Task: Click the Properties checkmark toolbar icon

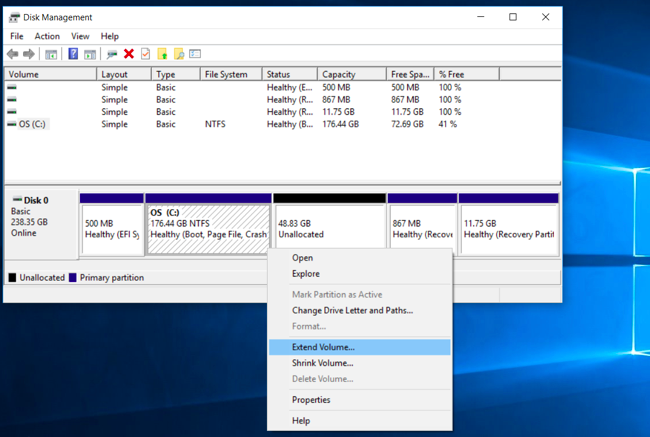Action: click(145, 54)
